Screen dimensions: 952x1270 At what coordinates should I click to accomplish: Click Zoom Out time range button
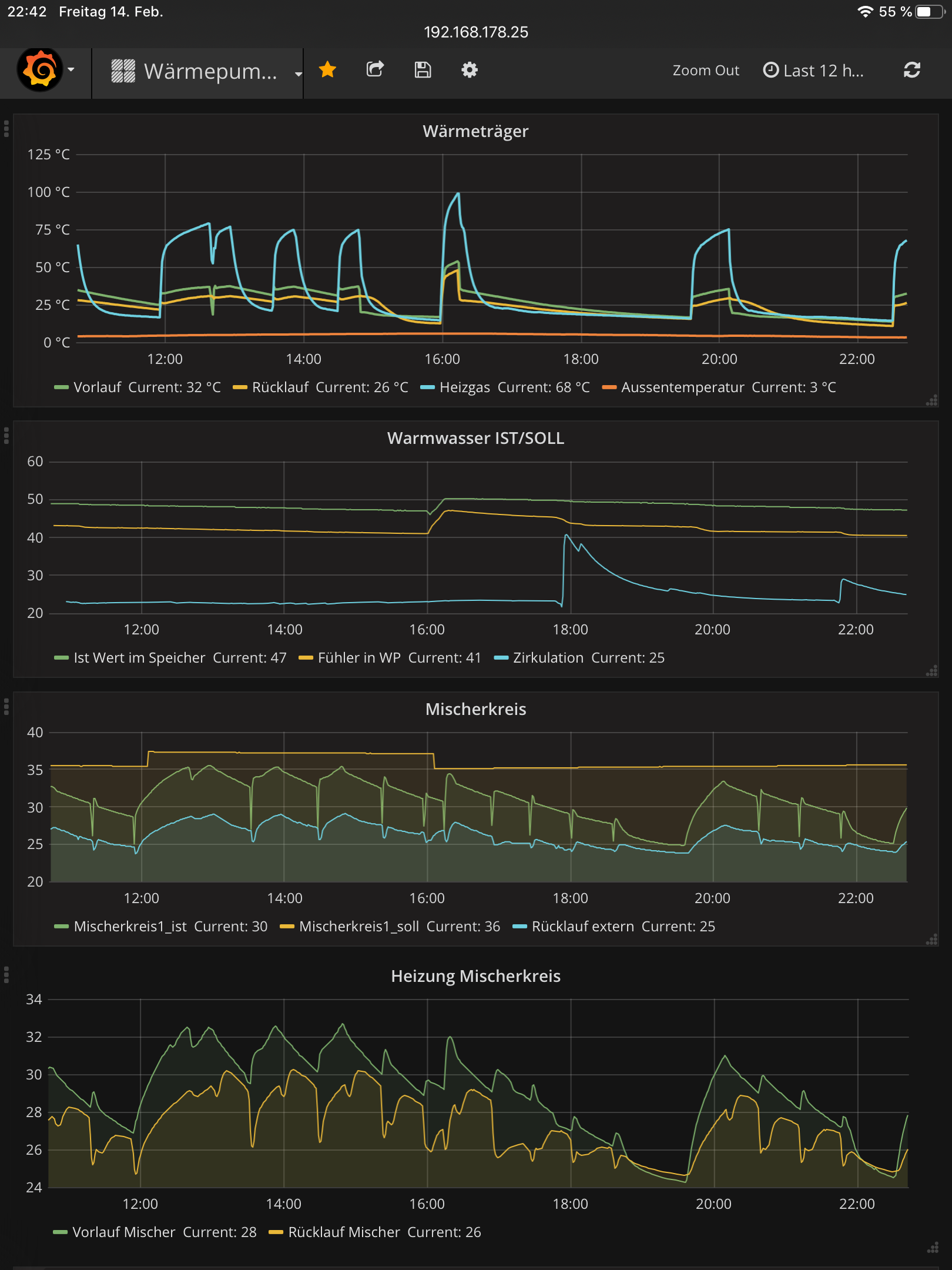pyautogui.click(x=706, y=71)
